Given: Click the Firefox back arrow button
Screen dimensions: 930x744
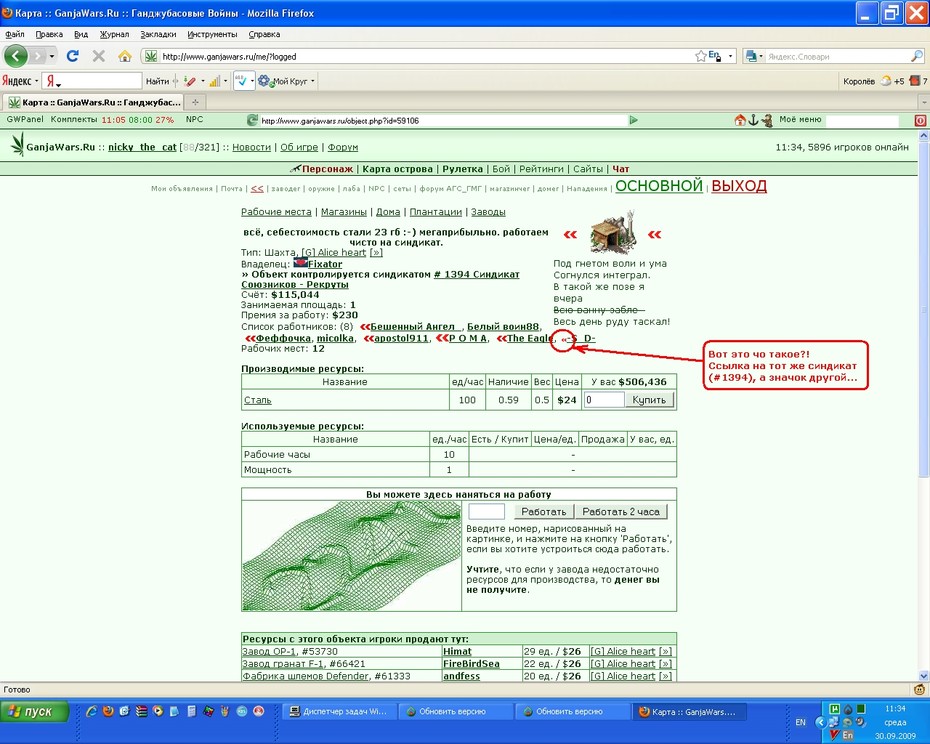Looking at the screenshot, I should [x=16, y=56].
